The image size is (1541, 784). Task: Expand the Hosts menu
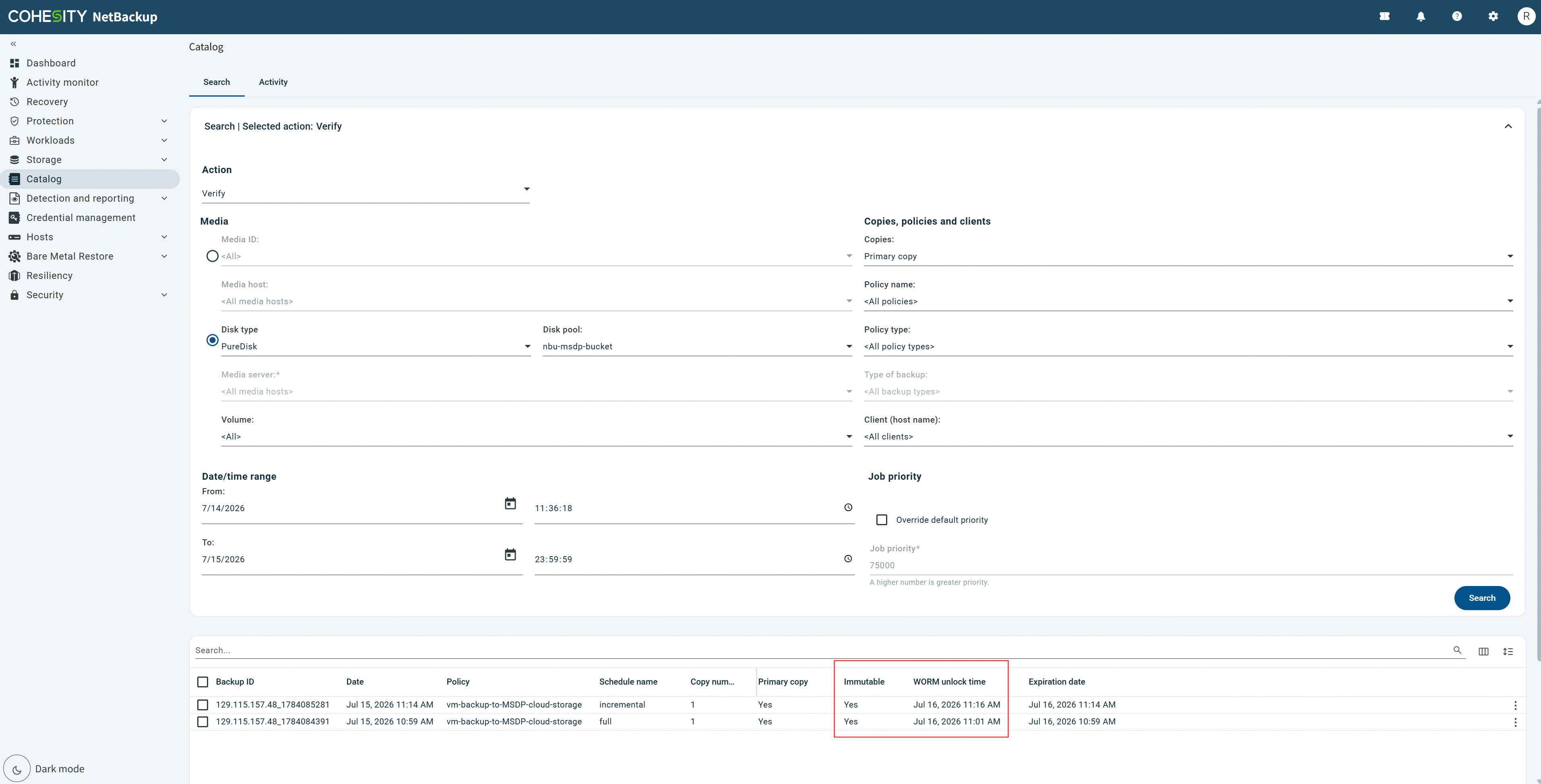coord(164,237)
